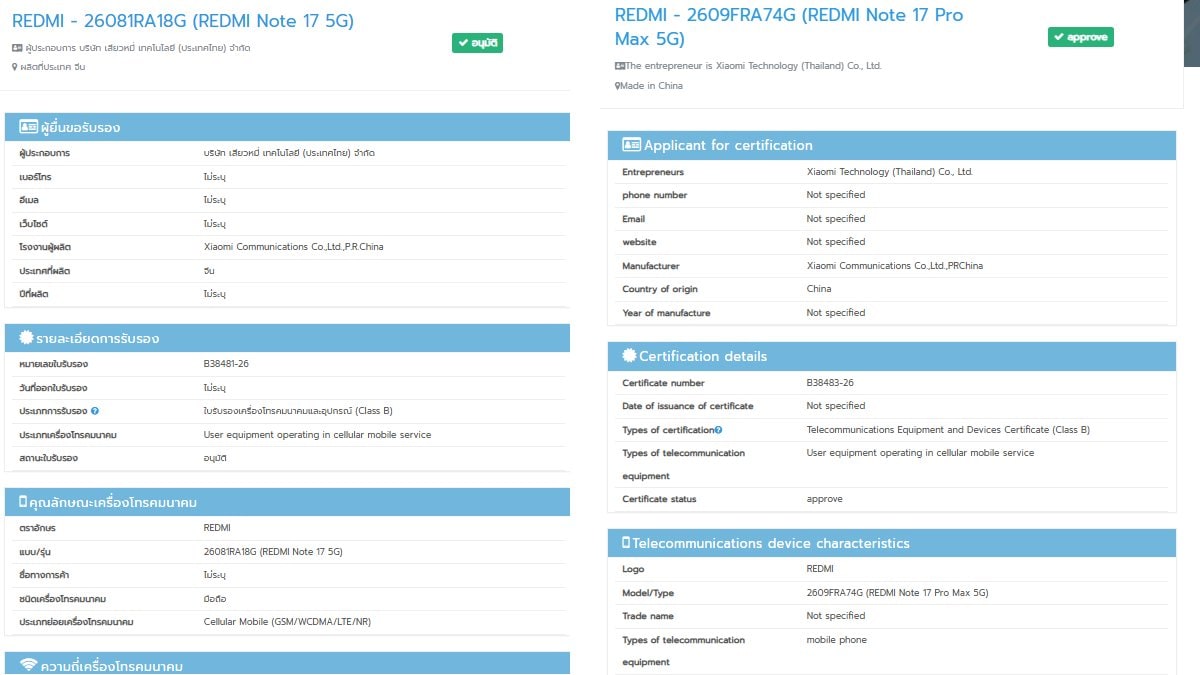The height and width of the screenshot is (675, 1200).
Task: Open the REDMI - 26081RA18G (REDMI Note 17 5G) title
Action: 183,21
